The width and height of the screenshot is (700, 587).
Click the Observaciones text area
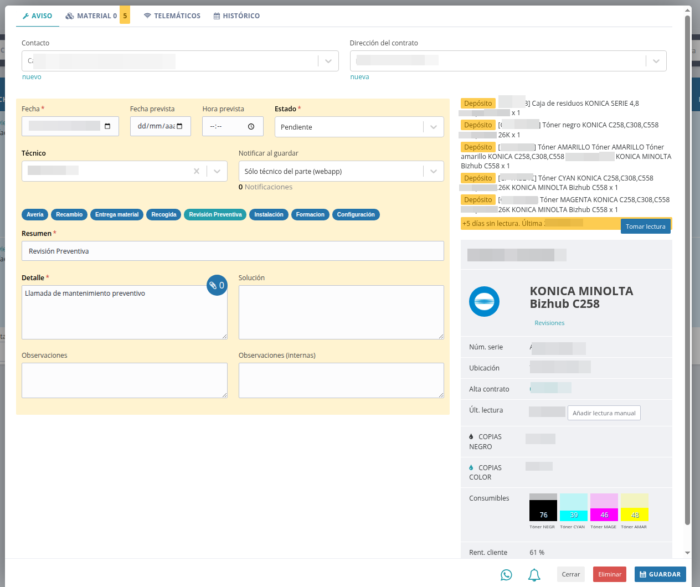(x=125, y=380)
